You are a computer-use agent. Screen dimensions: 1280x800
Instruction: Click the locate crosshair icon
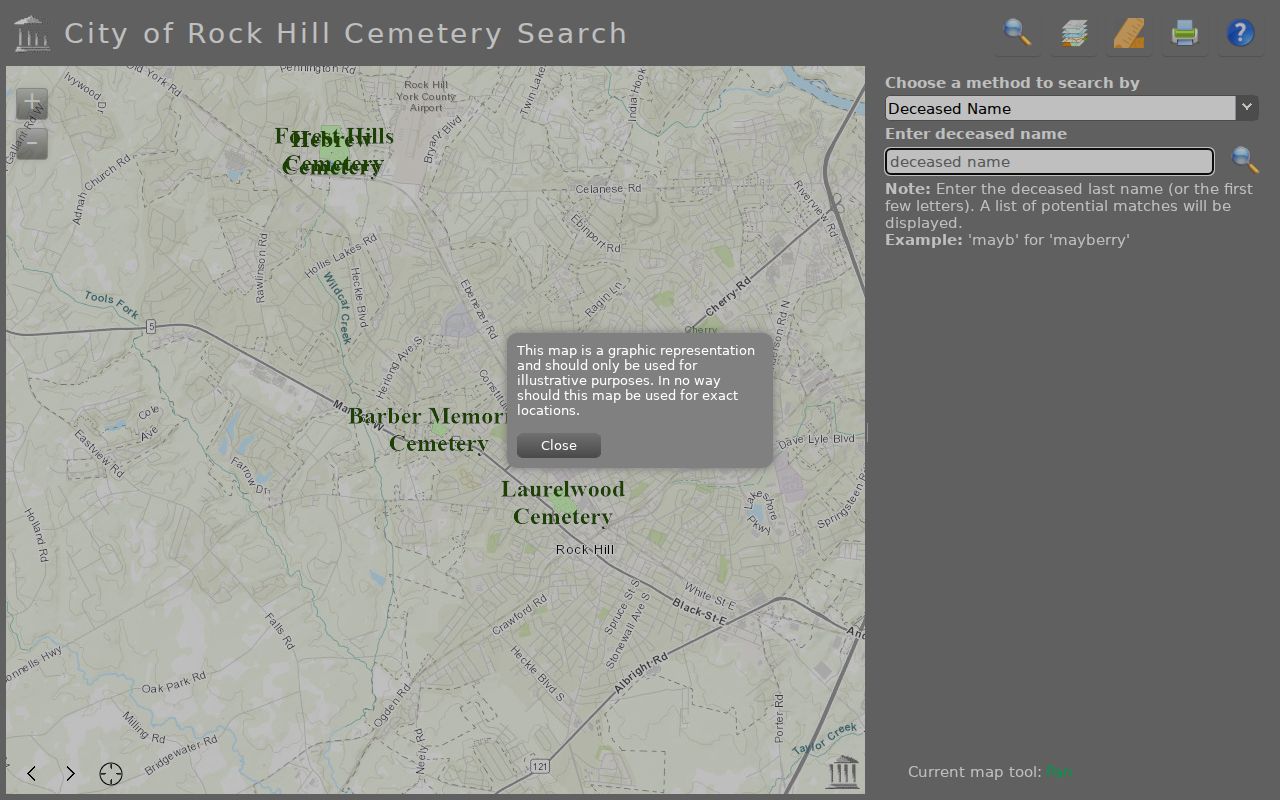pyautogui.click(x=111, y=773)
